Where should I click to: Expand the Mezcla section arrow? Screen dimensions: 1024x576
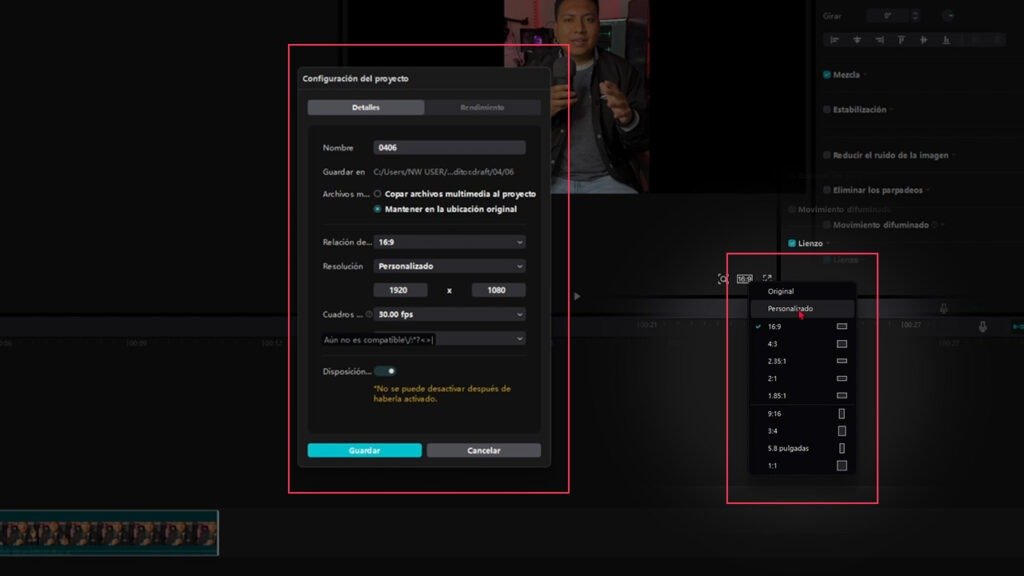[865, 75]
